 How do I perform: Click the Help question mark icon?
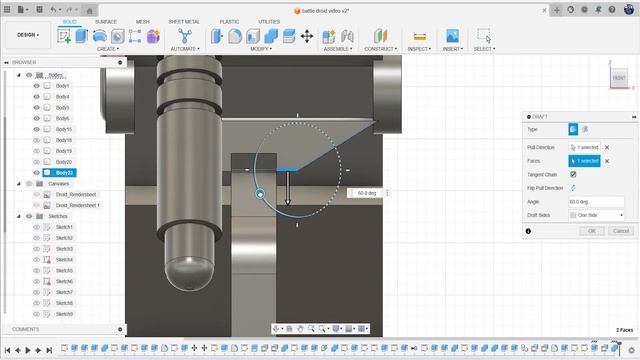612,9
